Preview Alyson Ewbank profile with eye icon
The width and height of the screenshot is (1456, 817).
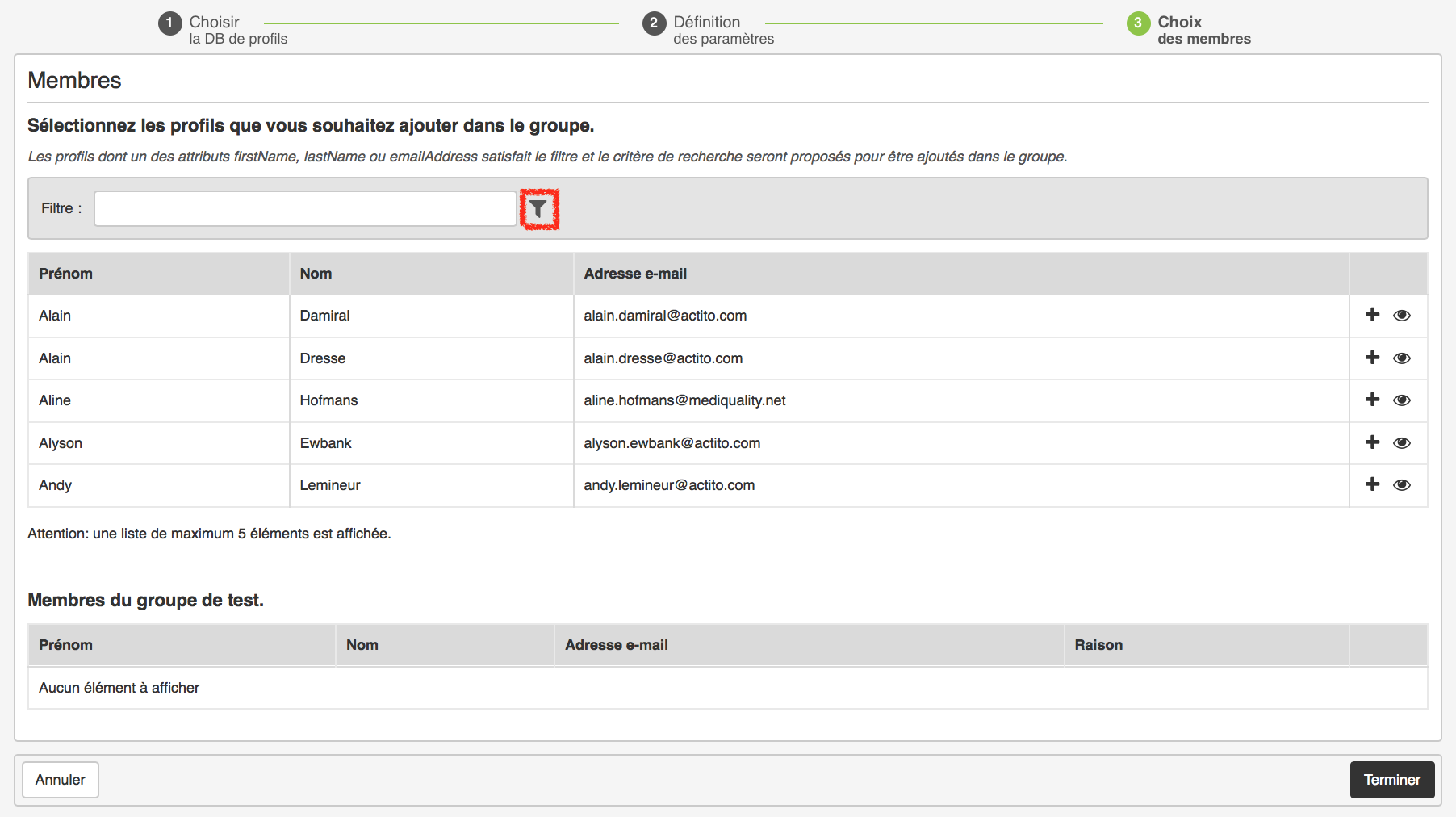click(x=1402, y=443)
